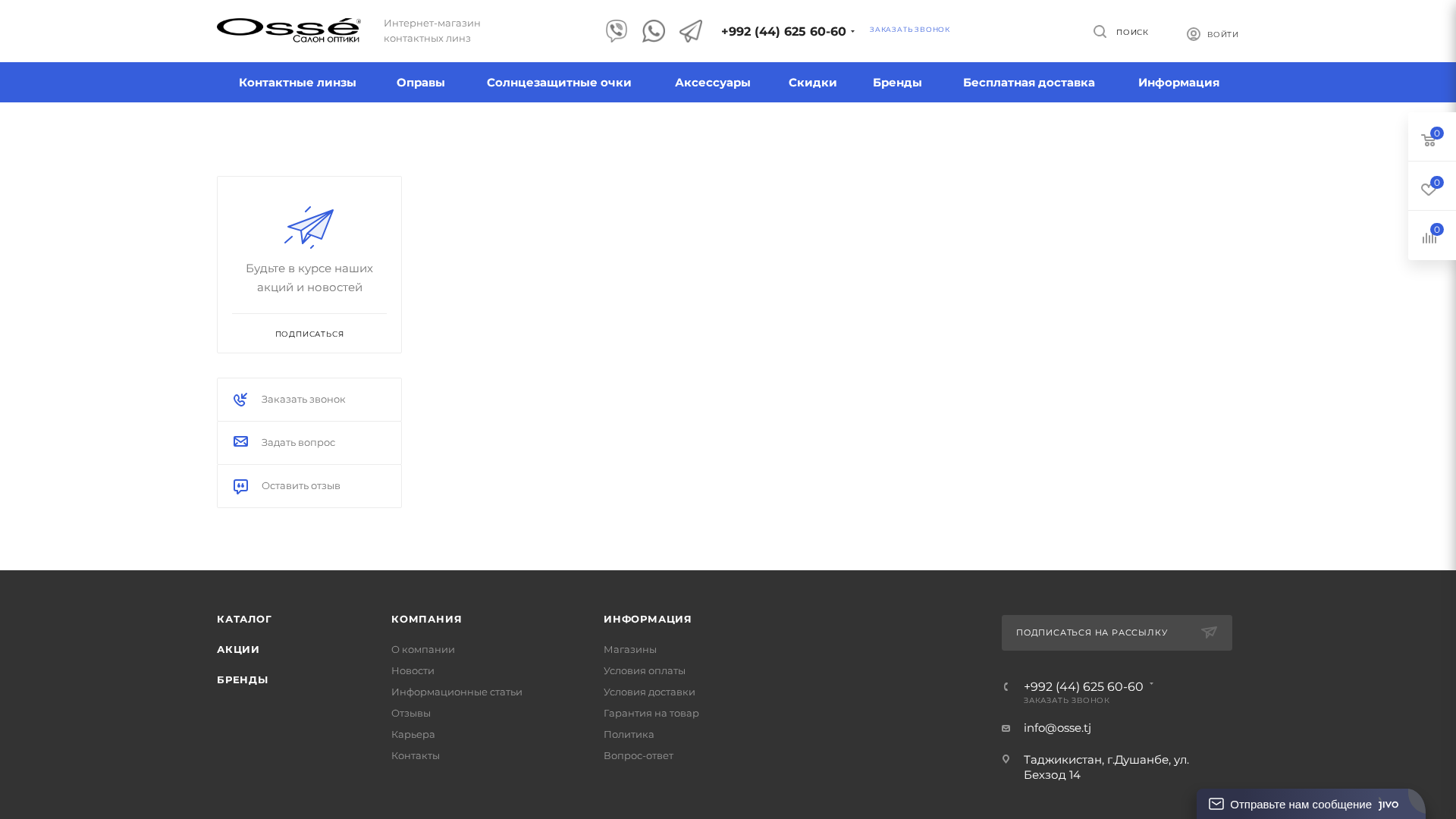Open Viber contact icon in header

617,31
